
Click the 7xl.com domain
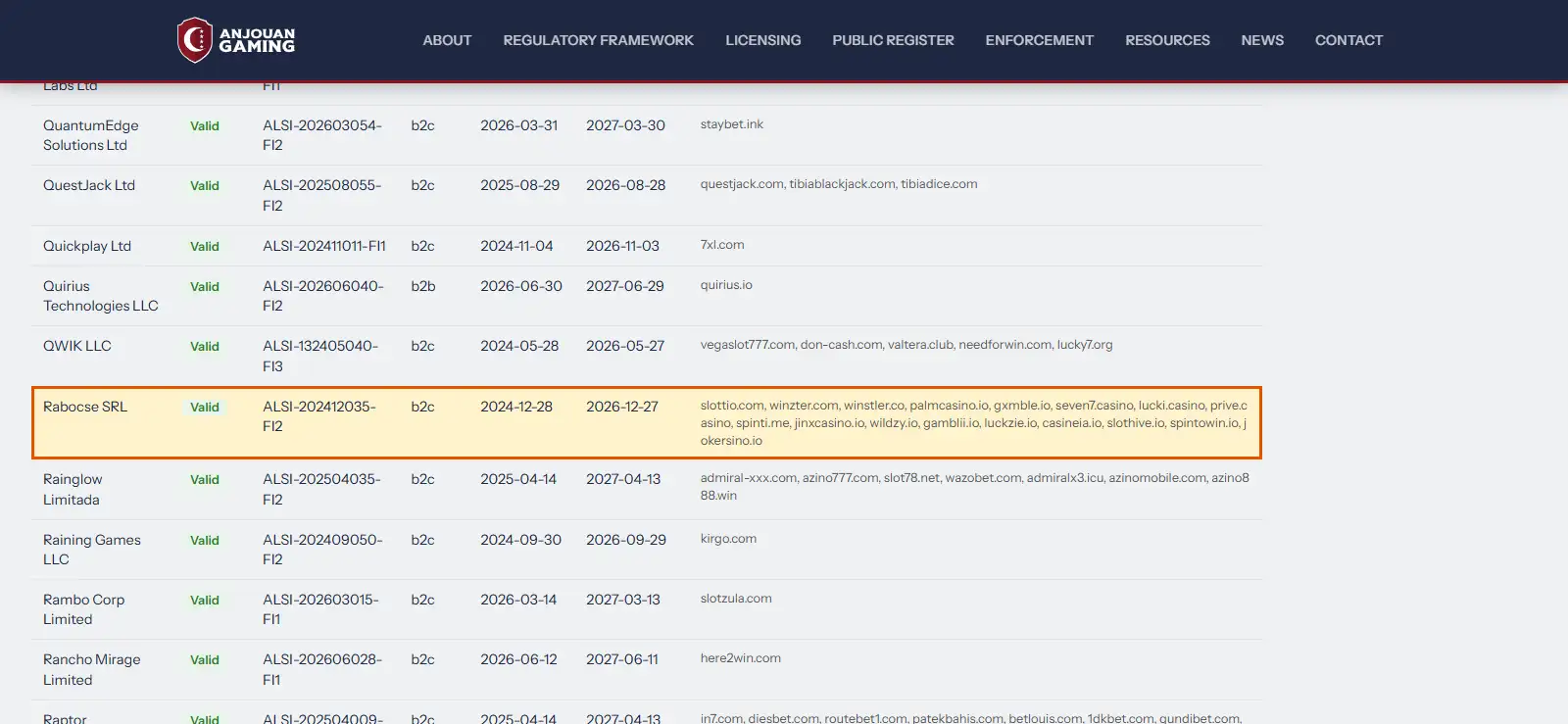pyautogui.click(x=722, y=245)
